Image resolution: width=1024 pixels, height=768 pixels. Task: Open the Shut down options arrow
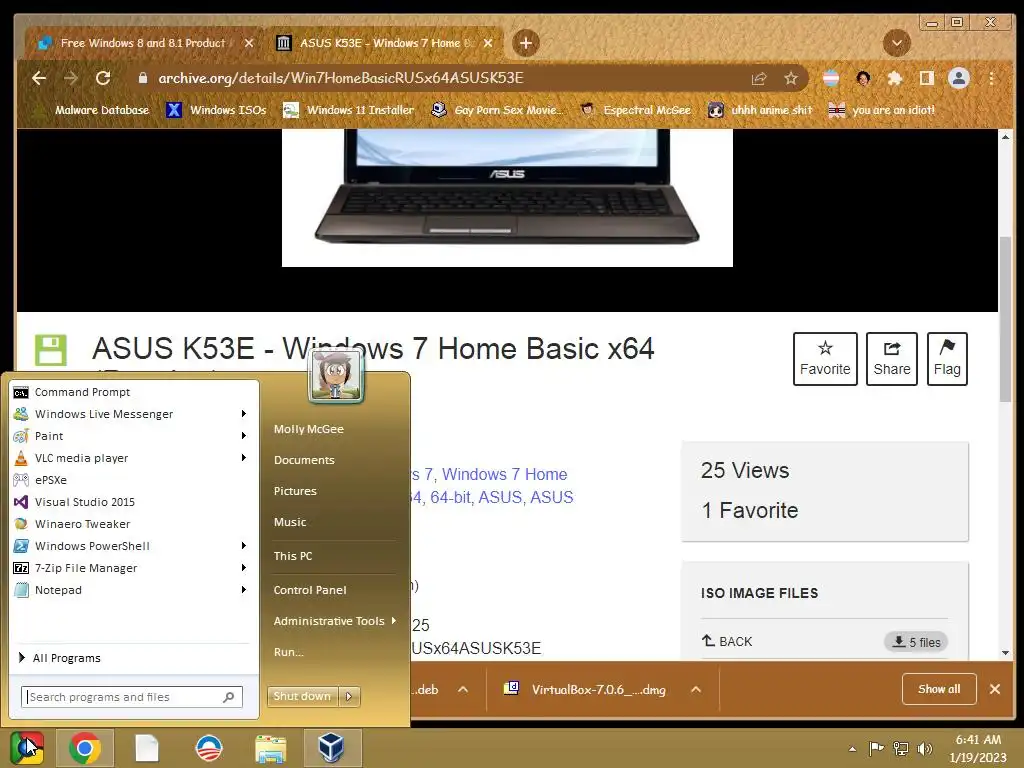pyautogui.click(x=349, y=696)
